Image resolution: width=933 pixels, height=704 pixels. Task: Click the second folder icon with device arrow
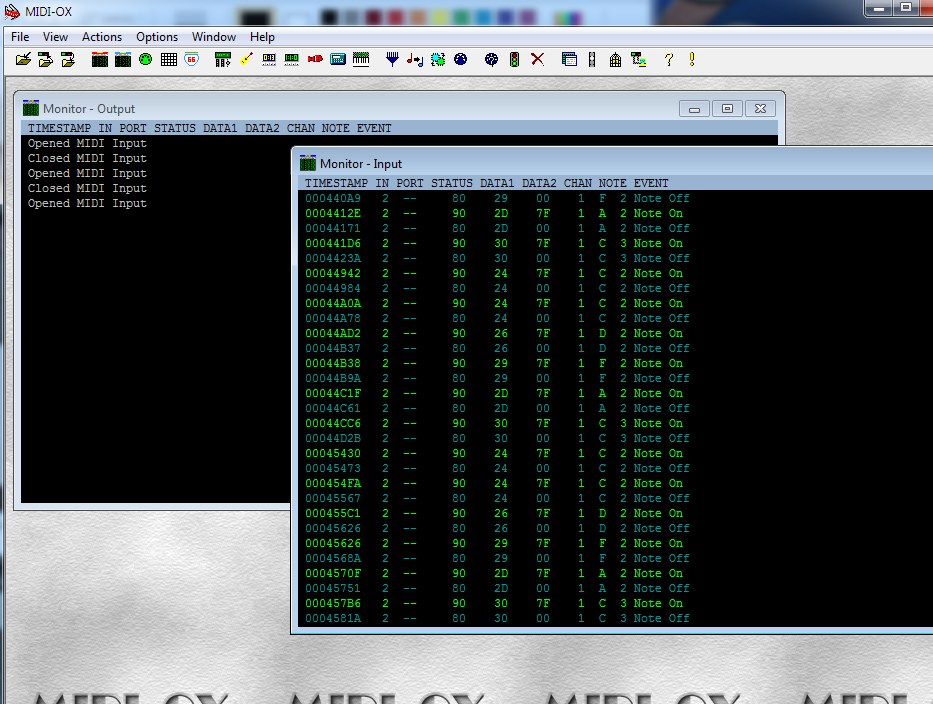coord(46,60)
